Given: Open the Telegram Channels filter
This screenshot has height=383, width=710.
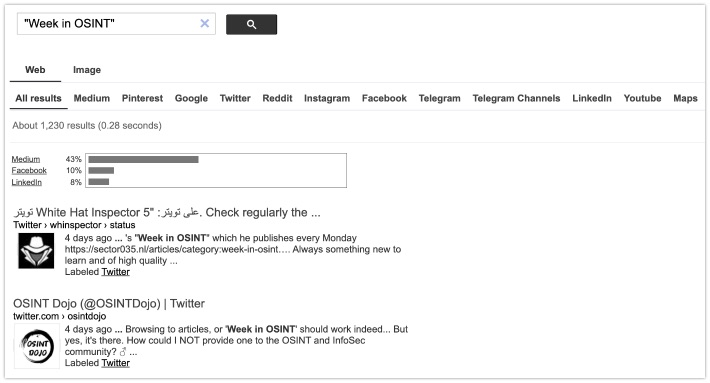Looking at the screenshot, I should [x=516, y=98].
